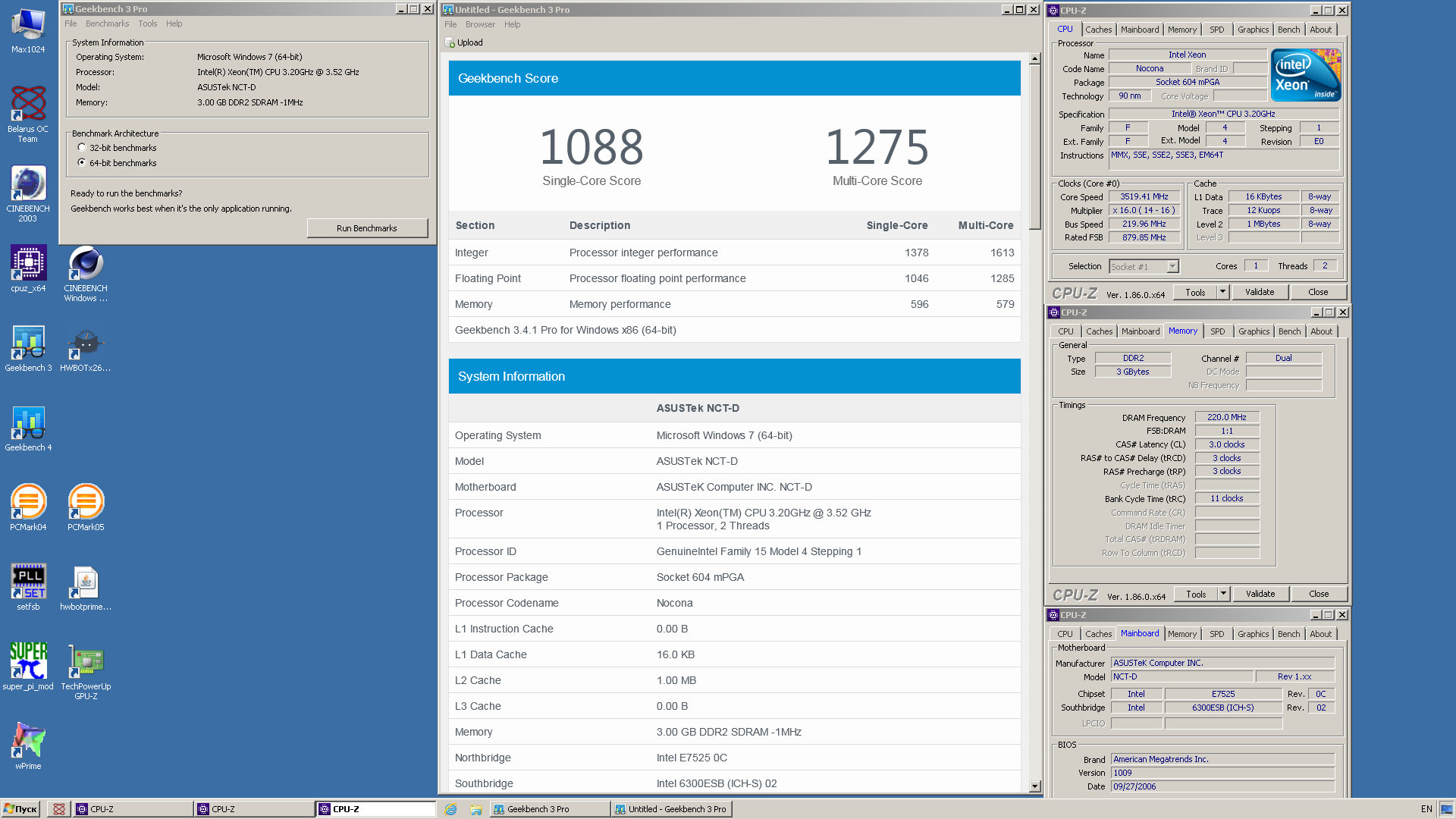This screenshot has height=819, width=1456.
Task: Open About tab in bottom CPU-Z Mainboard window
Action: coord(1320,634)
